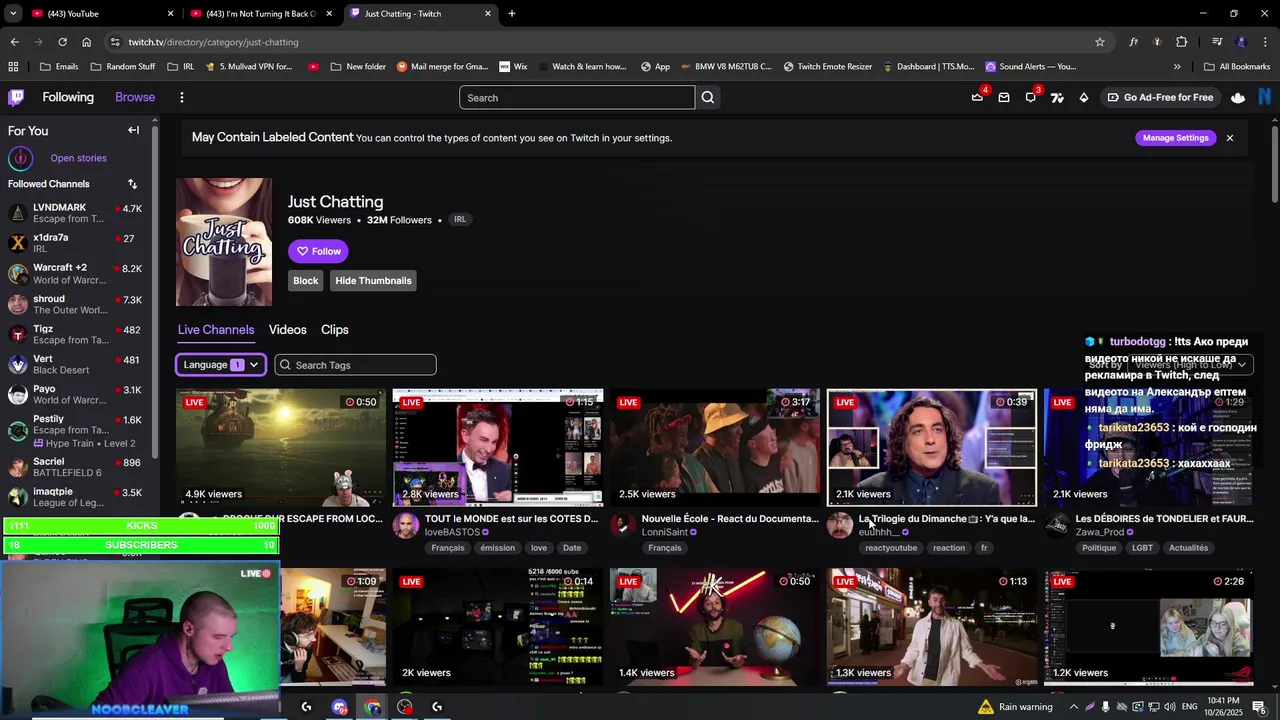
Task: Click the Block button
Action: click(306, 281)
